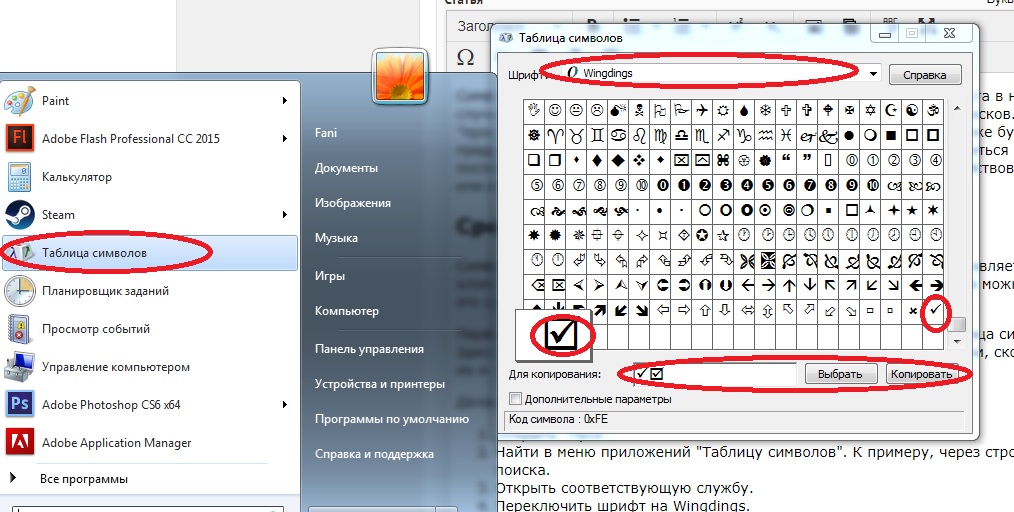This screenshot has height=512, width=1014.
Task: Select the Gemini zodiac symbol
Action: 597,136
